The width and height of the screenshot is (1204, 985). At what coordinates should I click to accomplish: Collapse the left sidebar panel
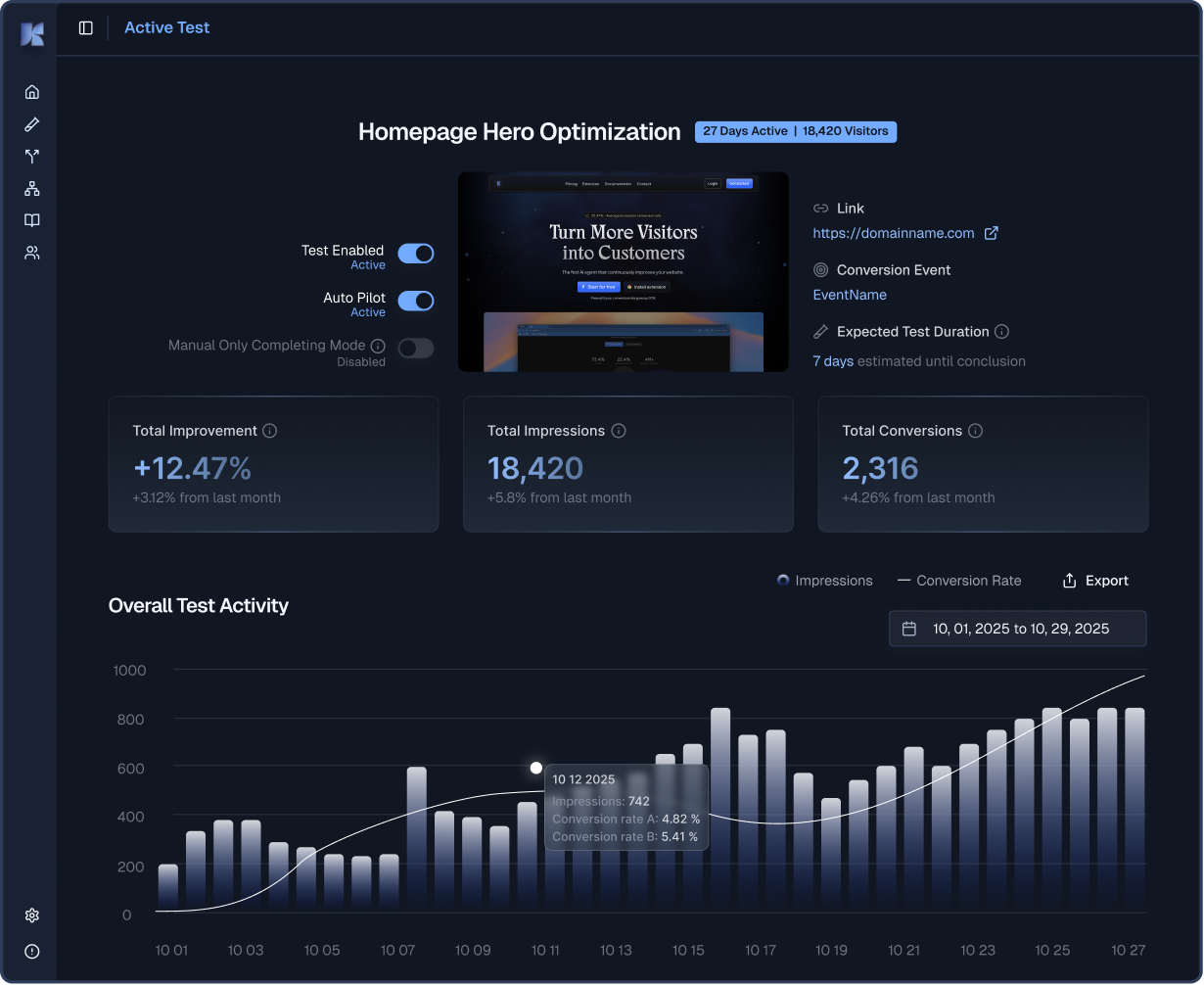[x=86, y=27]
